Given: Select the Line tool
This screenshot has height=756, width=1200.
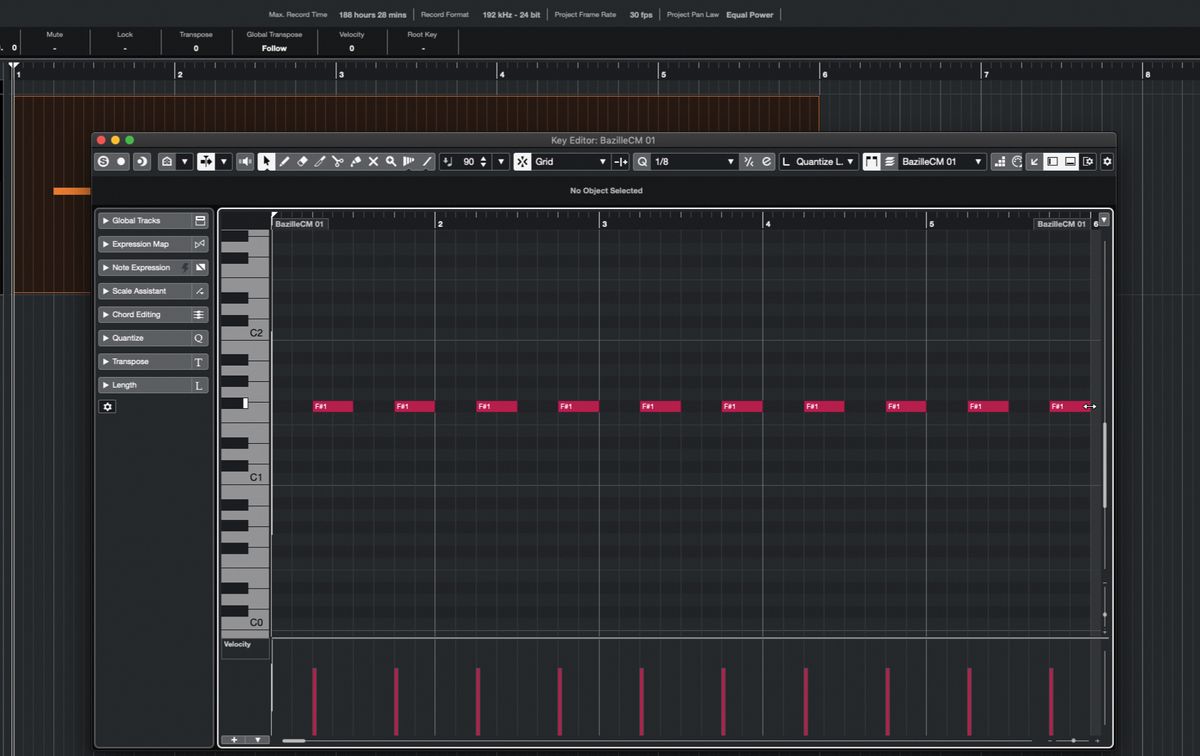Looking at the screenshot, I should (x=427, y=161).
